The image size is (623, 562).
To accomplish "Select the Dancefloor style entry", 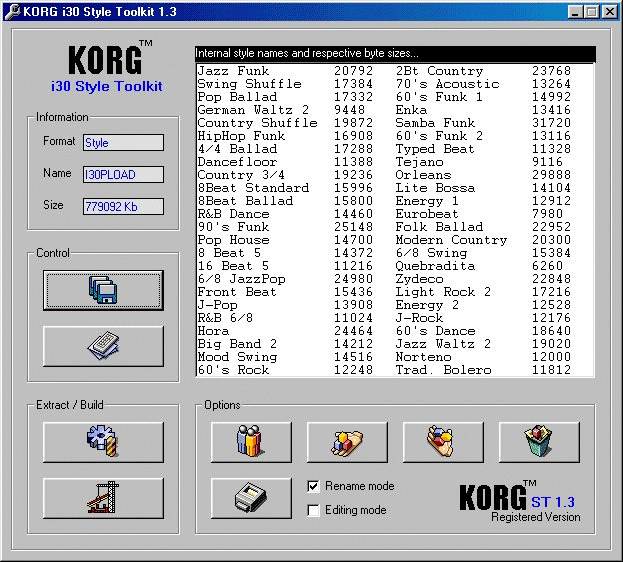I will point(237,162).
